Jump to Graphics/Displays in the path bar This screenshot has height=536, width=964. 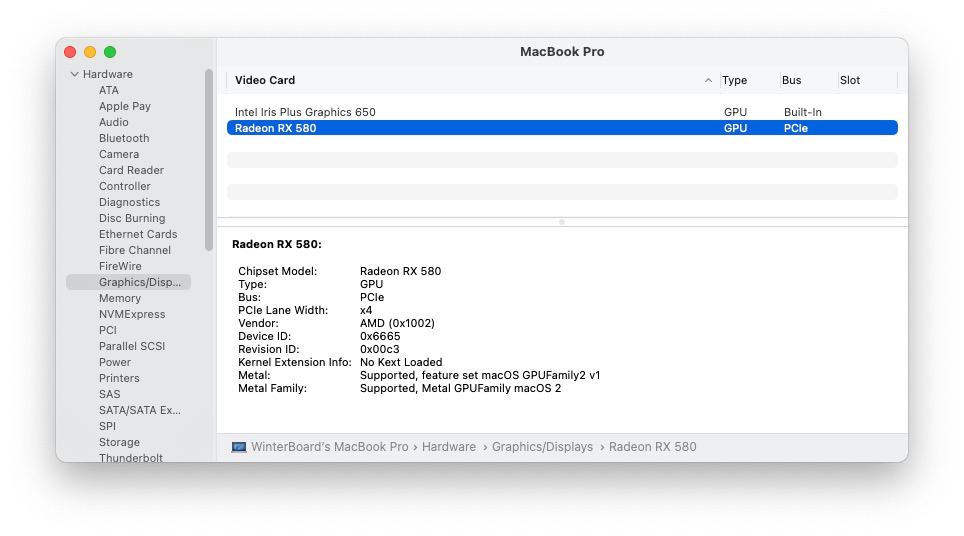coord(542,447)
